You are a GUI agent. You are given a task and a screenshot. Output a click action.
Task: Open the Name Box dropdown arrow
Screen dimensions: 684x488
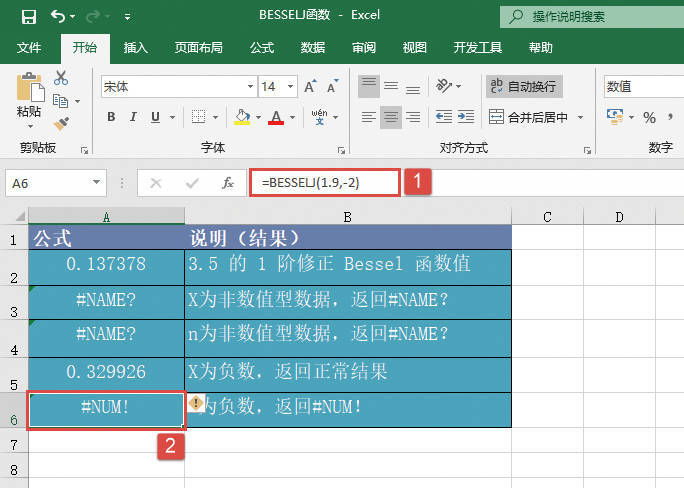click(x=97, y=183)
